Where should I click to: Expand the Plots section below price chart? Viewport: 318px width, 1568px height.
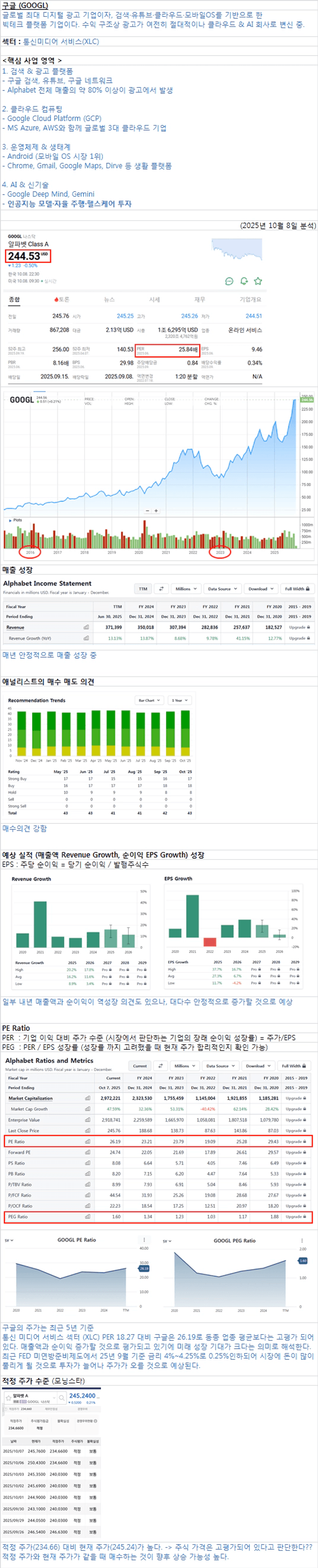pyautogui.click(x=15, y=520)
